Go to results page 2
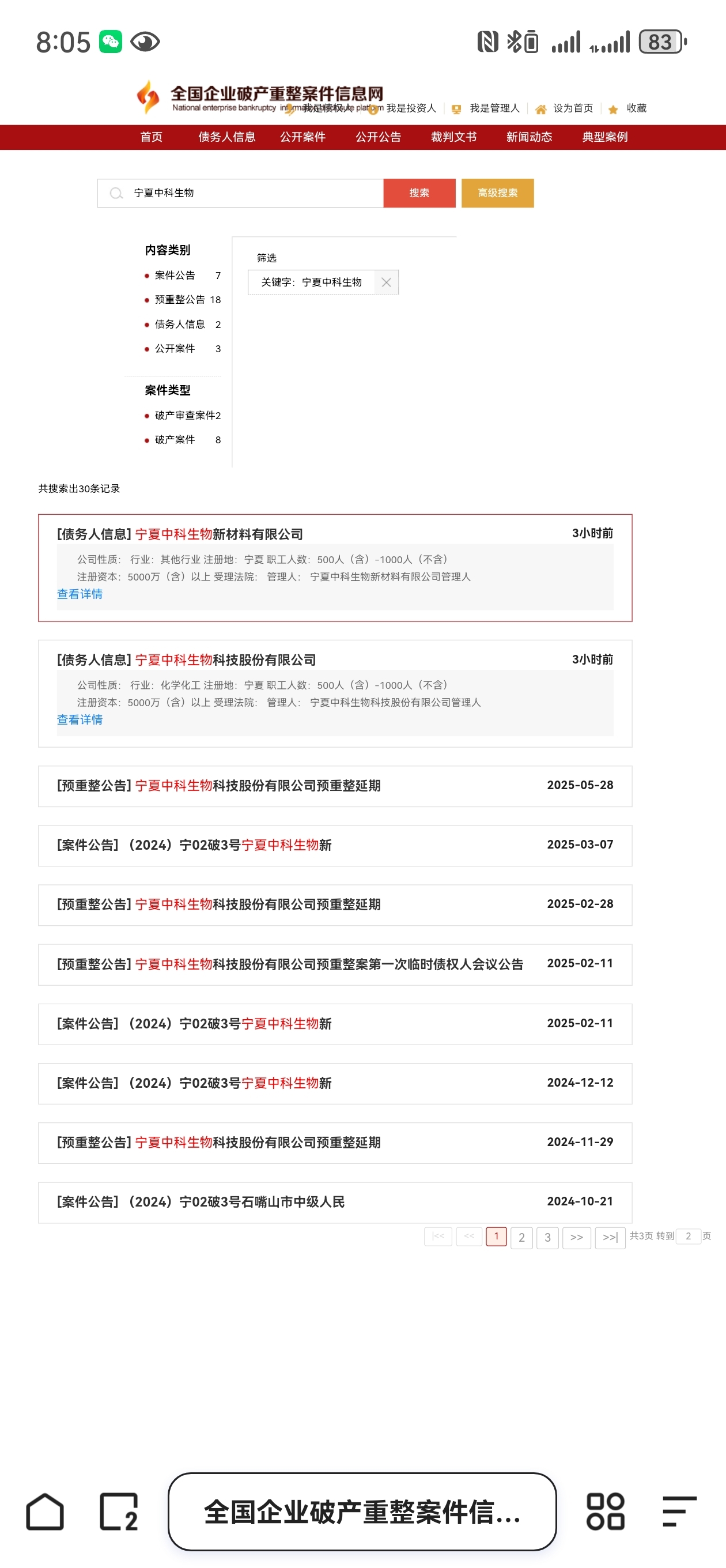 coord(521,1238)
